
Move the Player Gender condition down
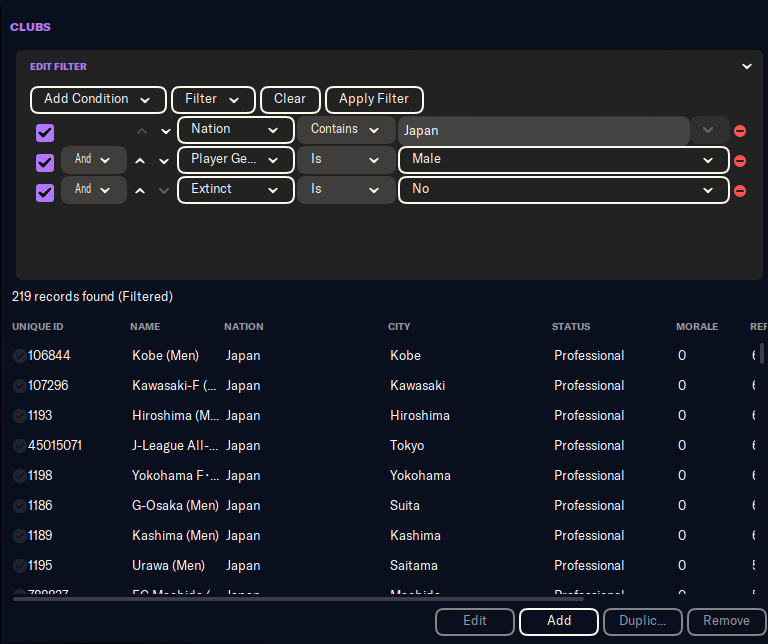point(165,161)
